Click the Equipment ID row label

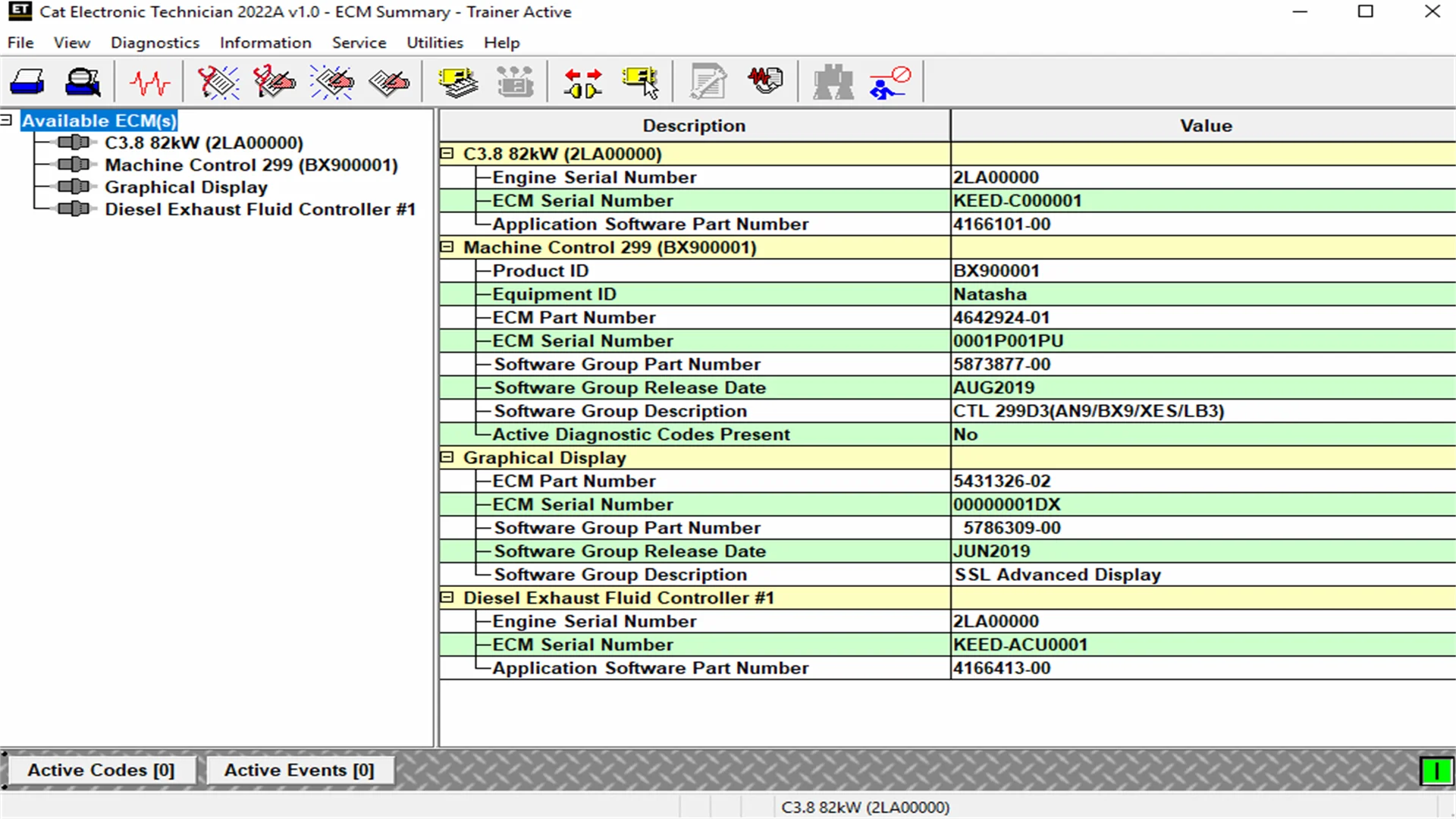(x=554, y=294)
